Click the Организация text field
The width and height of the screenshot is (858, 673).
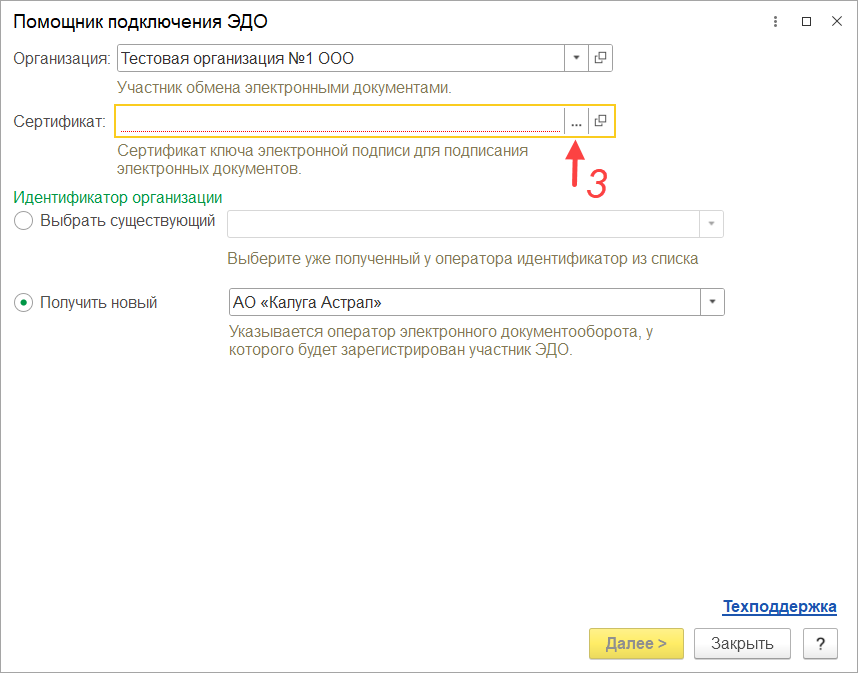pyautogui.click(x=340, y=58)
